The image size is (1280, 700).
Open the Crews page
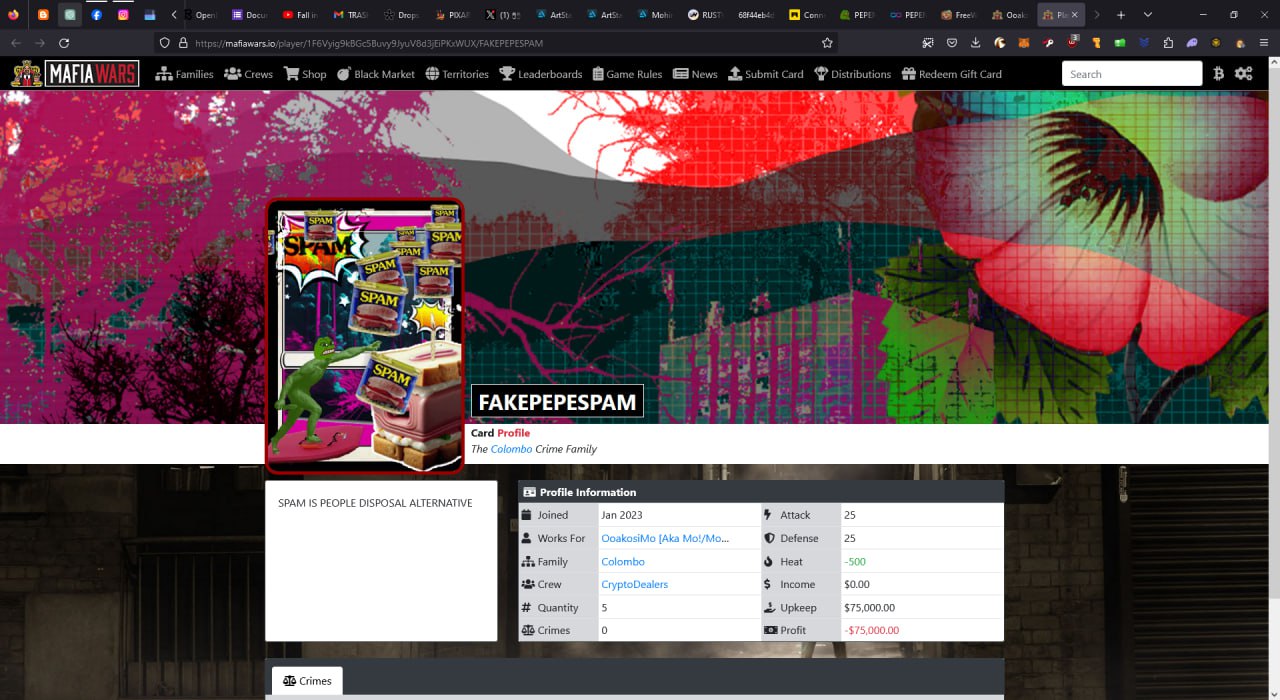(x=248, y=74)
